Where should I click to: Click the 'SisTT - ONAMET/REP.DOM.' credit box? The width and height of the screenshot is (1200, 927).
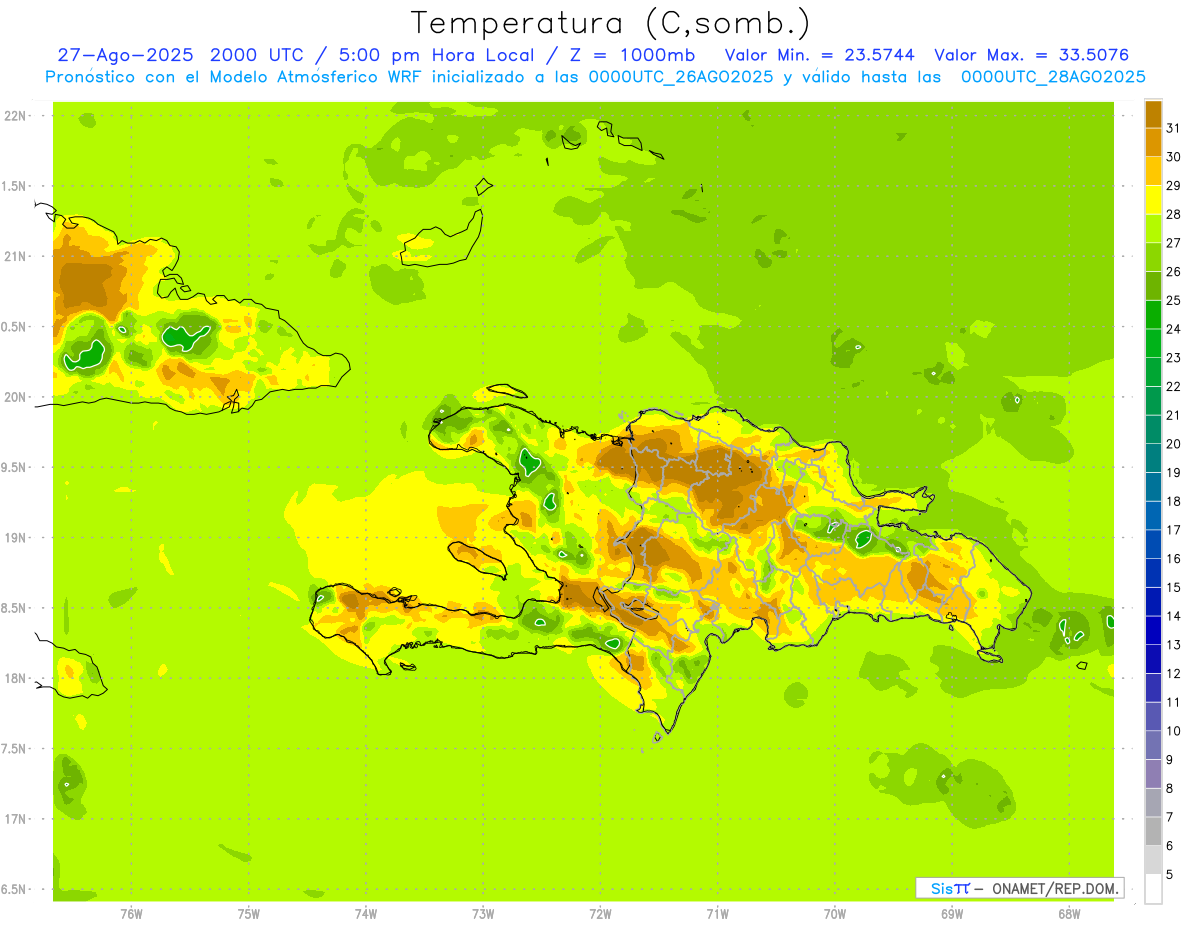[1019, 888]
